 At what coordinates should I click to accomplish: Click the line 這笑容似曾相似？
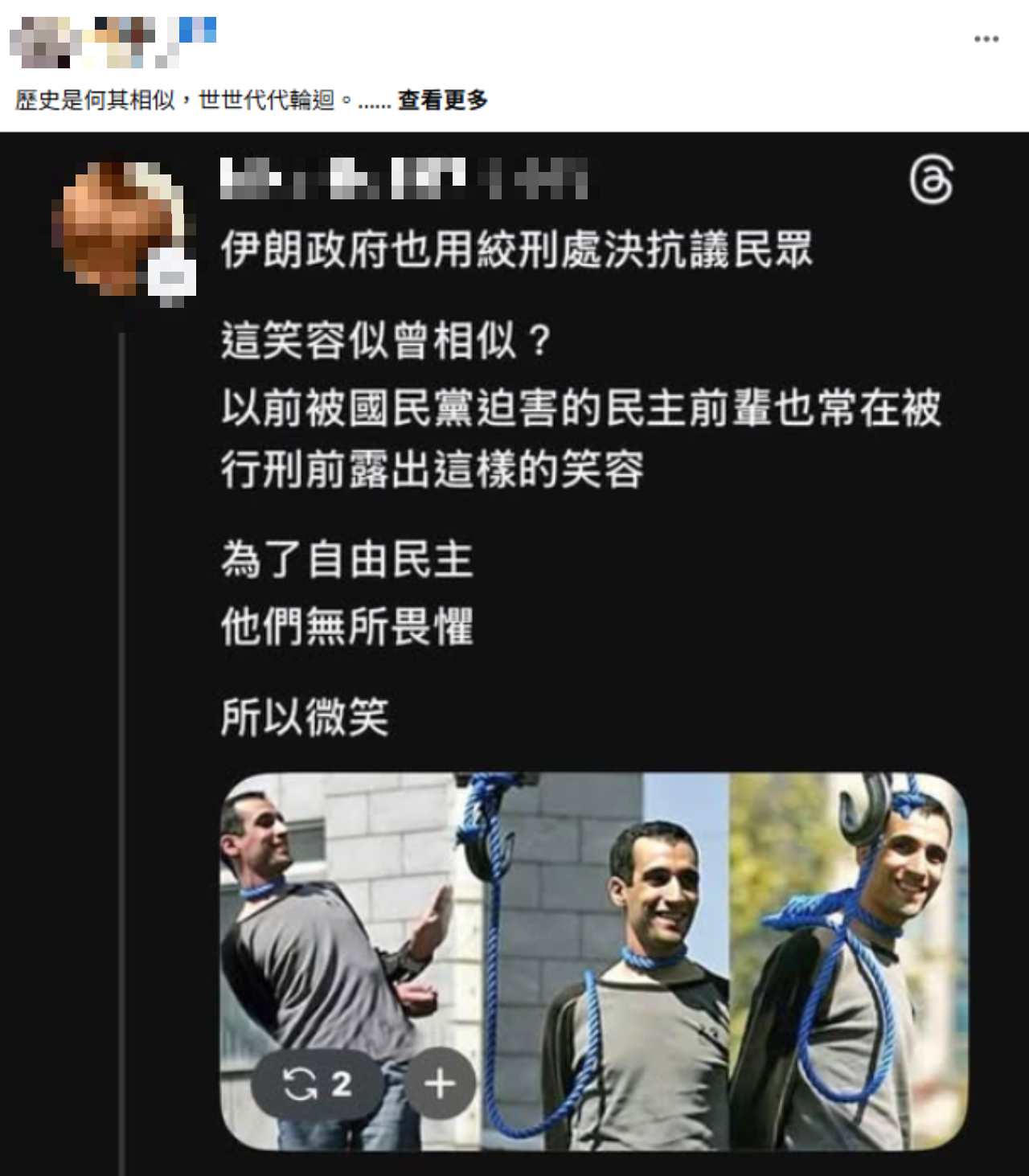pyautogui.click(x=387, y=340)
